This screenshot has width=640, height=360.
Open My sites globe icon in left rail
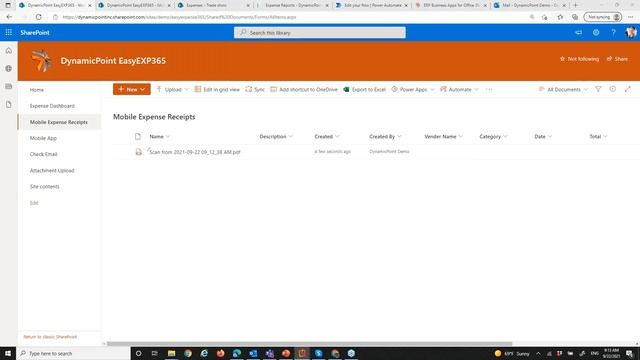[9, 69]
